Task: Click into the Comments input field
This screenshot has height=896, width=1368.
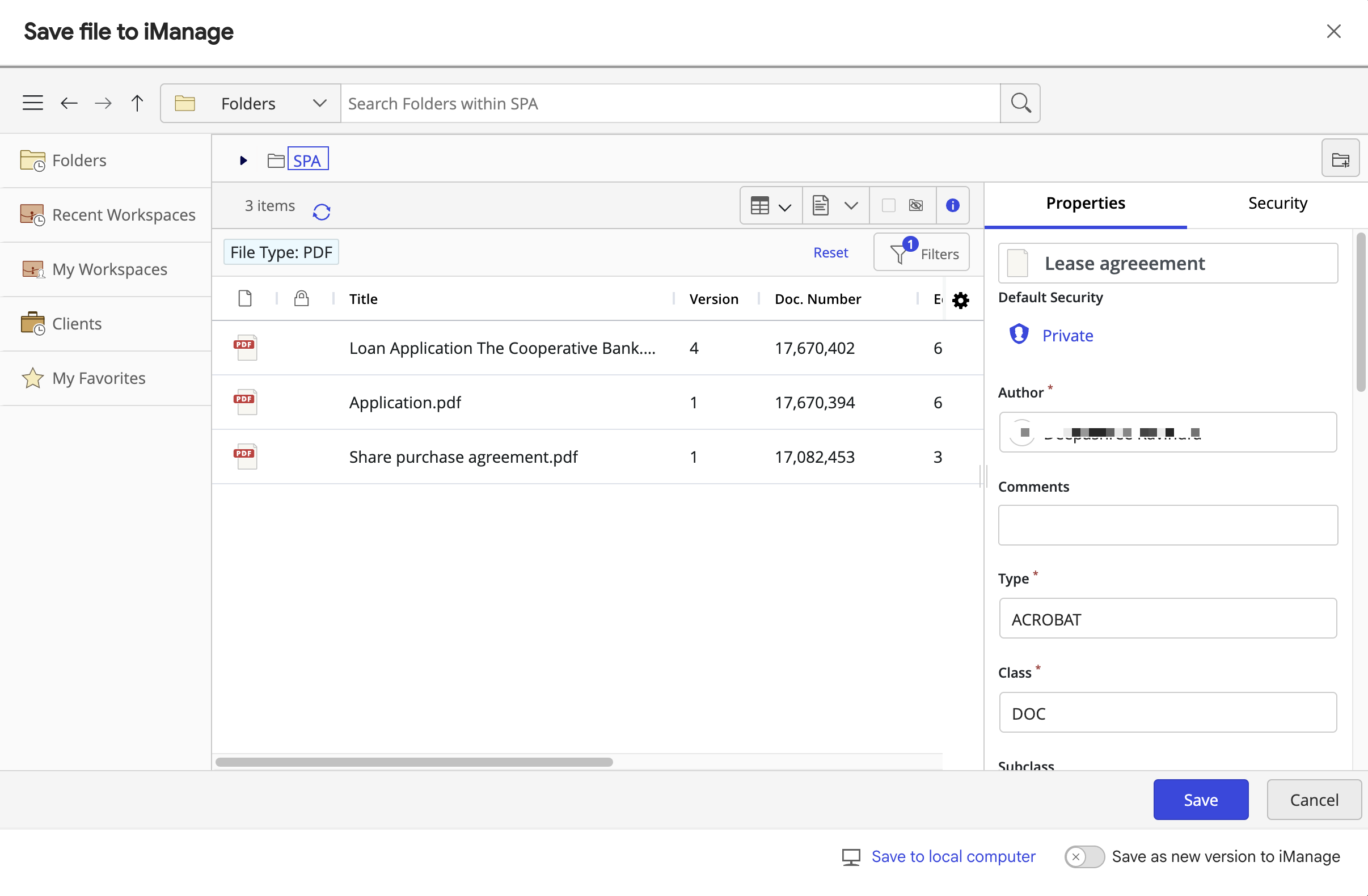Action: tap(1167, 525)
